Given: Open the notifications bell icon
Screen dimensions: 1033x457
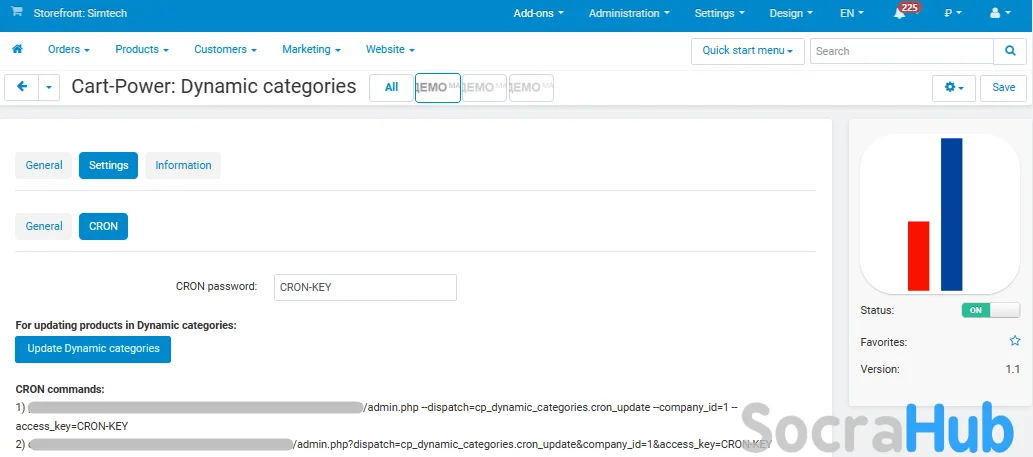Looking at the screenshot, I should pos(899,14).
